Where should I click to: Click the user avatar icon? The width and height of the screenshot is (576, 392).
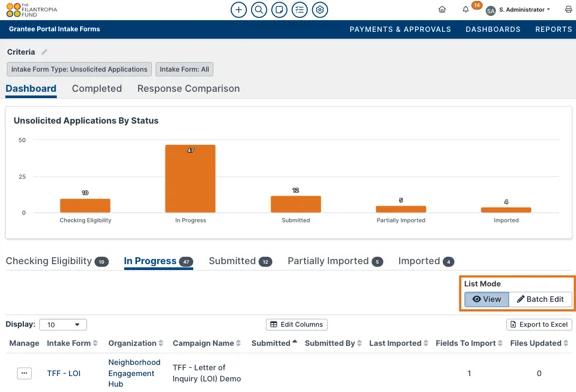(x=491, y=11)
